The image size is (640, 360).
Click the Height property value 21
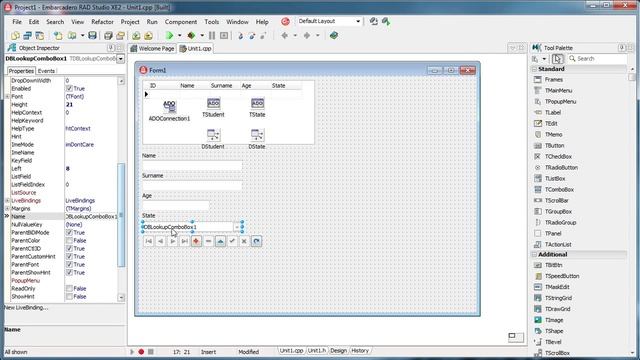pyautogui.click(x=69, y=104)
